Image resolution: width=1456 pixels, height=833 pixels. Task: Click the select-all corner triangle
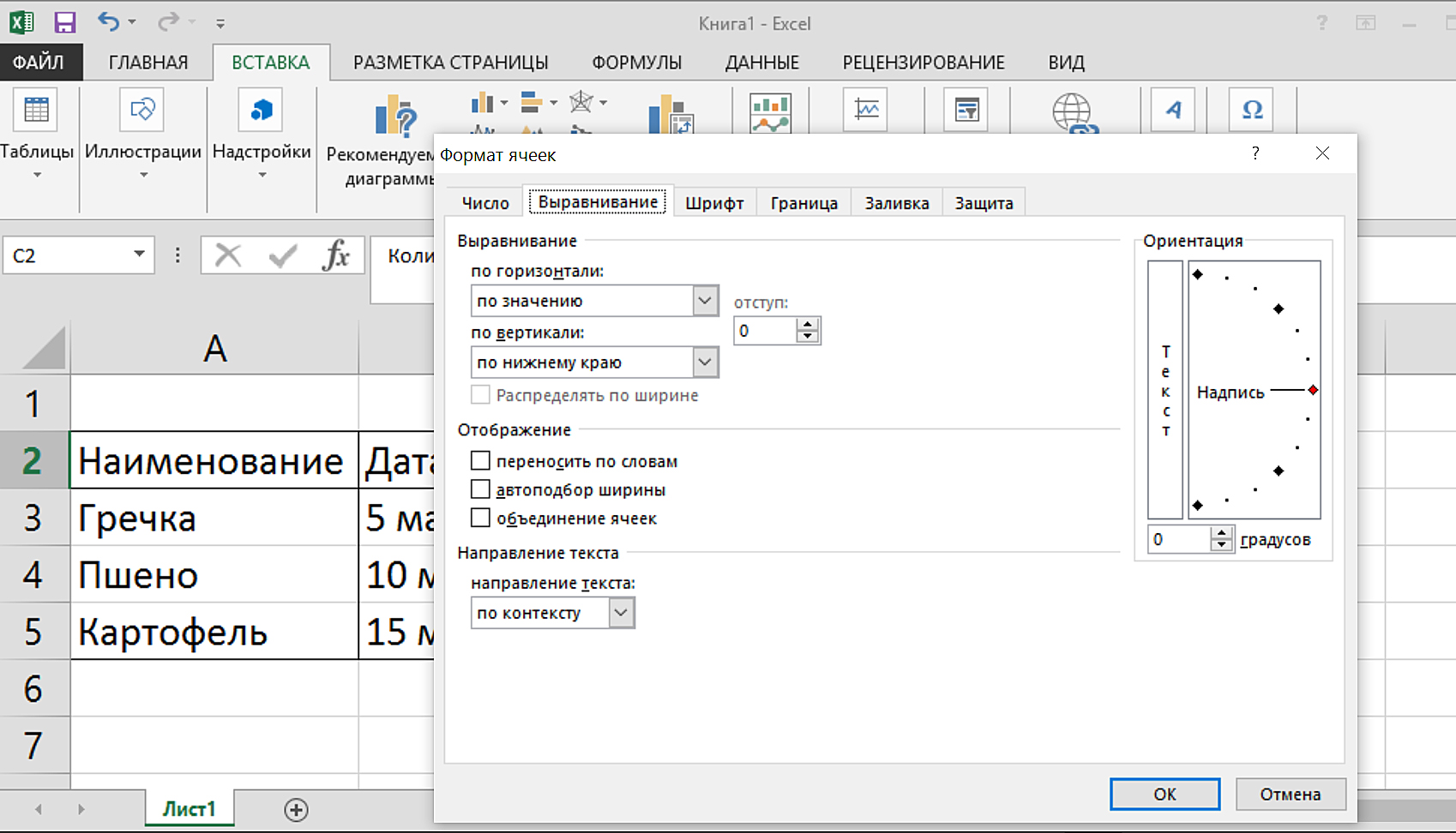(44, 347)
